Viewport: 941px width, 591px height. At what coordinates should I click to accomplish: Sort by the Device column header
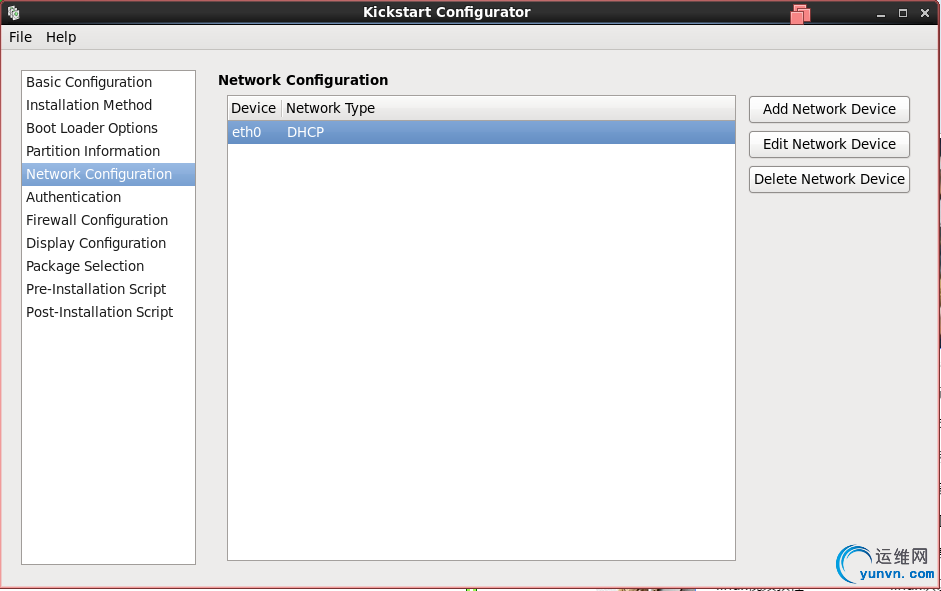pos(254,108)
